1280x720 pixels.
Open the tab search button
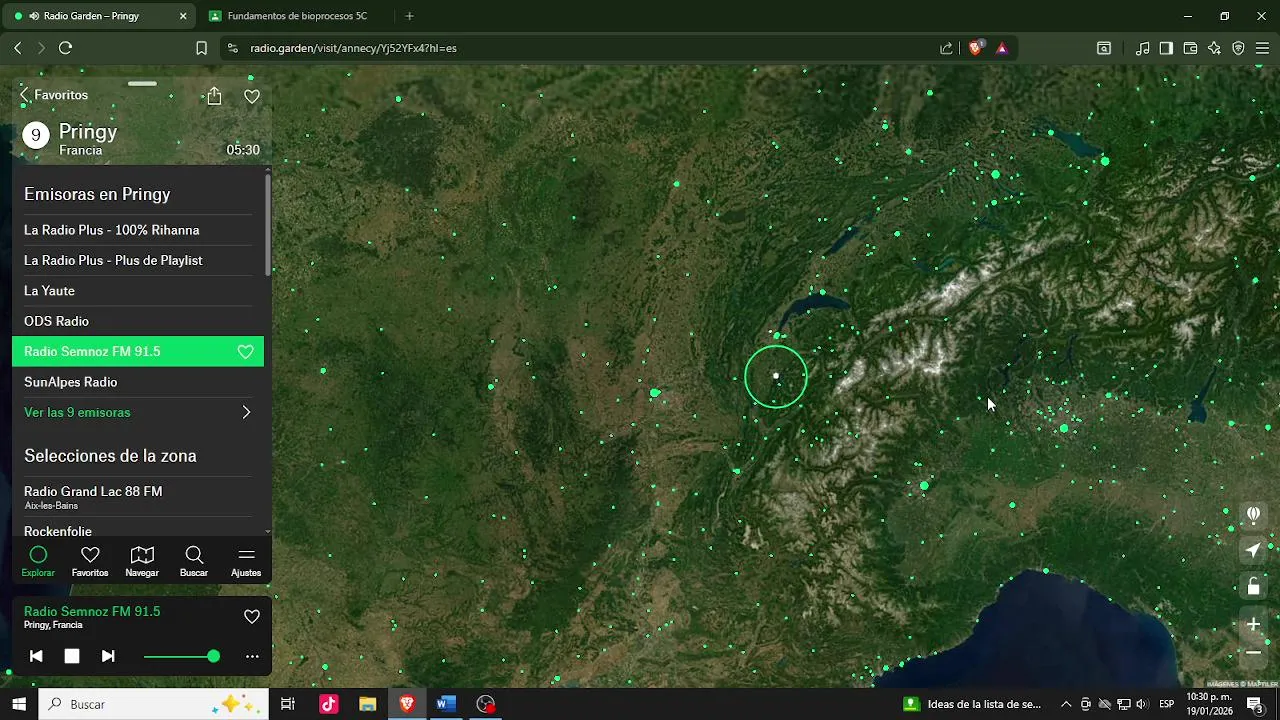pos(1104,48)
